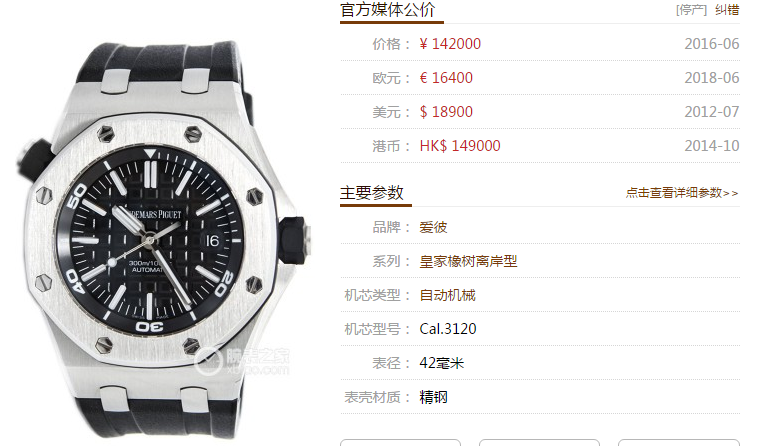Open the 纠错 error correction link
Image resolution: width=765 pixels, height=446 pixels.
tap(727, 10)
